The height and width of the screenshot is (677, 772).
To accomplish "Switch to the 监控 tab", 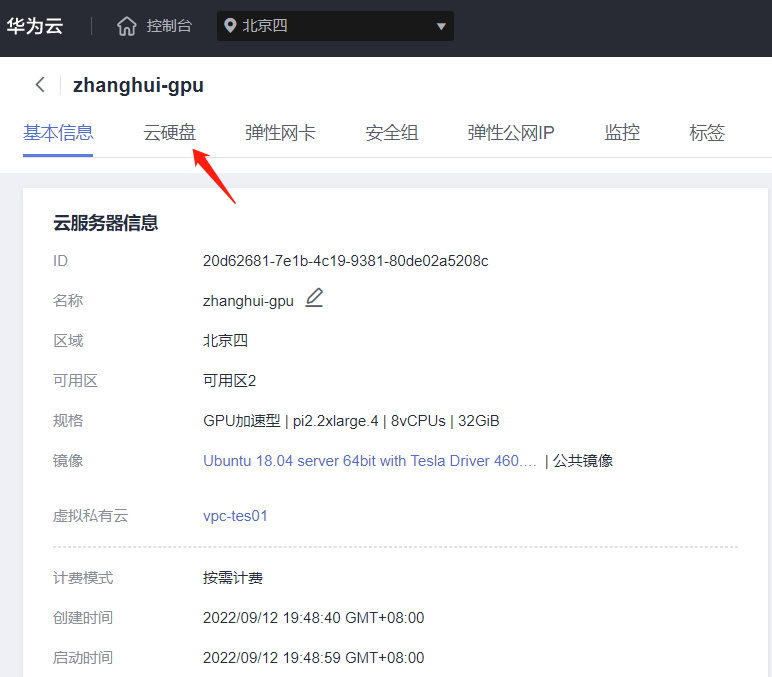I will [622, 133].
